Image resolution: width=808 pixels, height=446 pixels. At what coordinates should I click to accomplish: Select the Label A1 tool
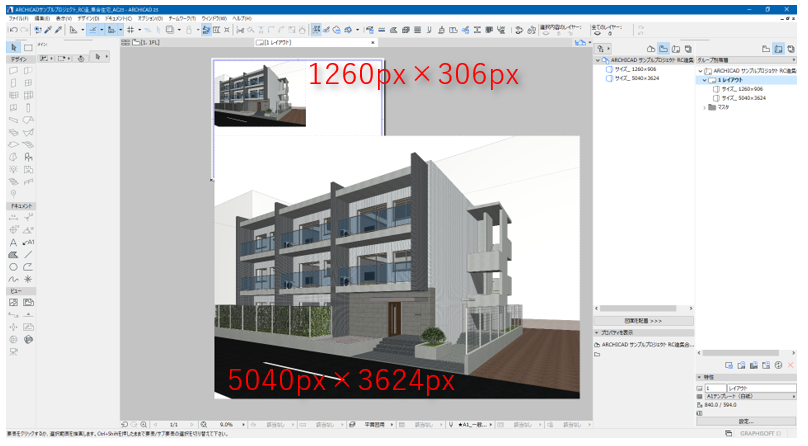28,242
